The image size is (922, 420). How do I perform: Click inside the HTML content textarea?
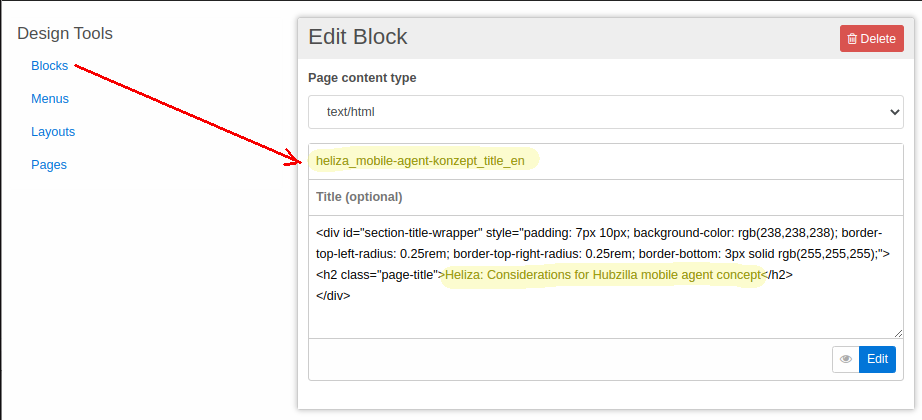pos(605,316)
